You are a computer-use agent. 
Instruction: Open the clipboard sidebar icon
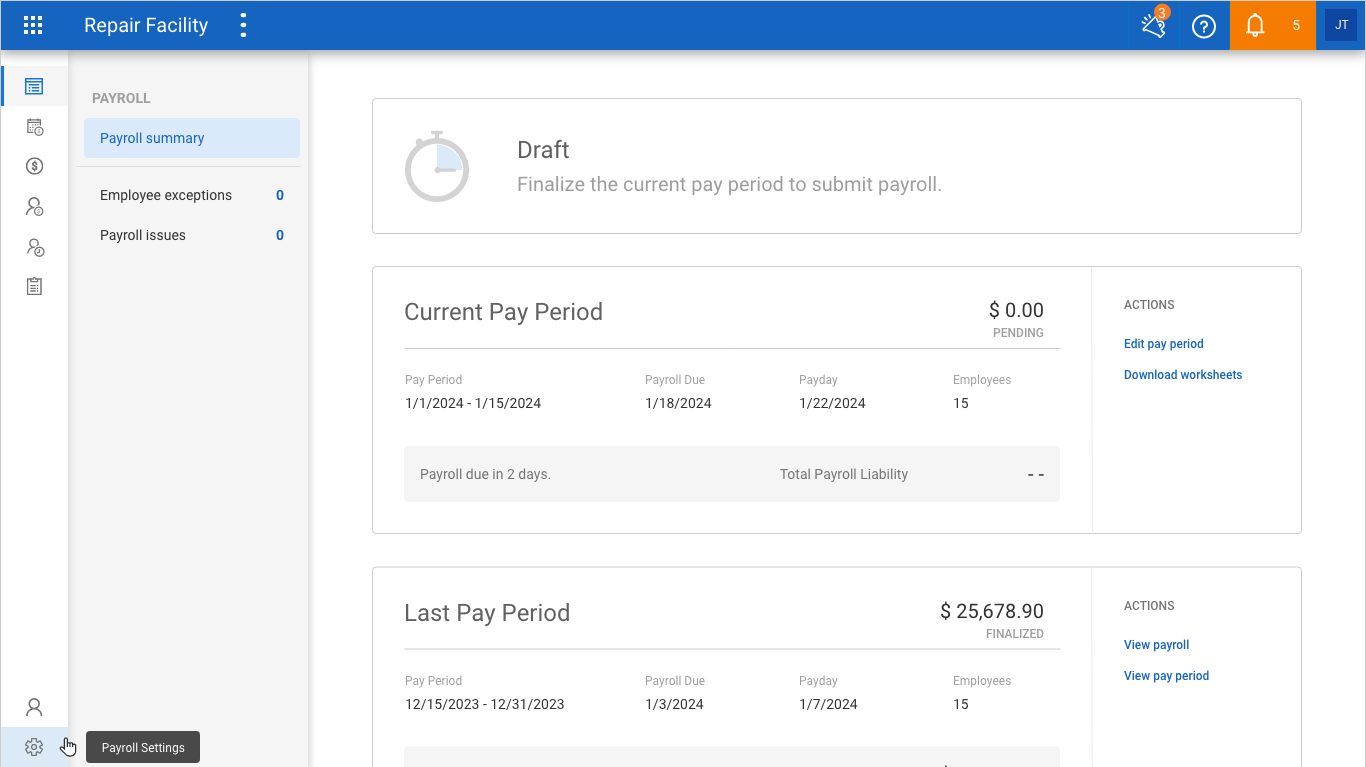pos(34,286)
